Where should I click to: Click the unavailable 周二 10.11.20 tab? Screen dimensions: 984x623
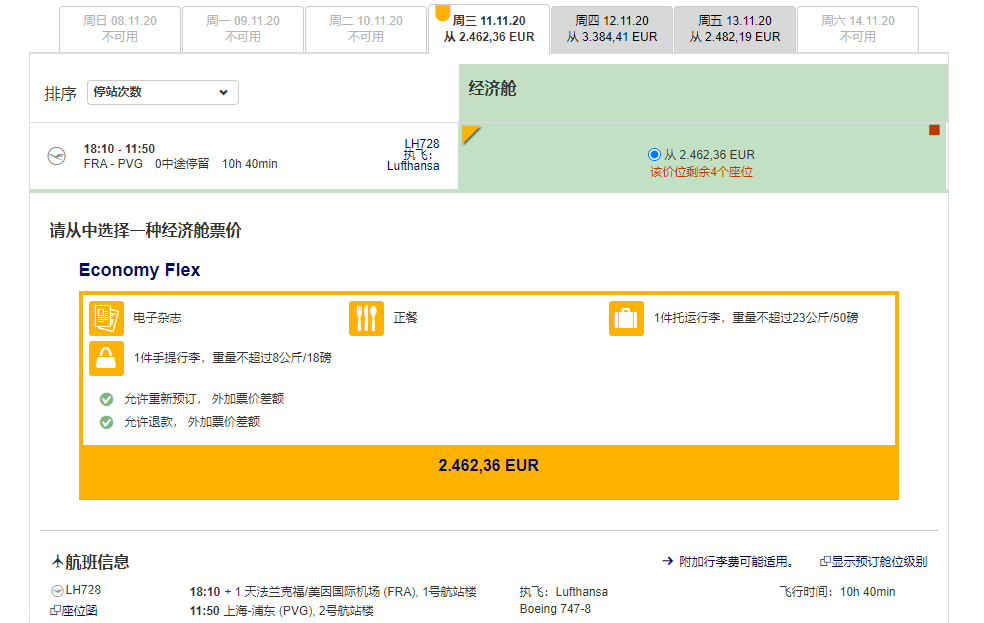[366, 29]
